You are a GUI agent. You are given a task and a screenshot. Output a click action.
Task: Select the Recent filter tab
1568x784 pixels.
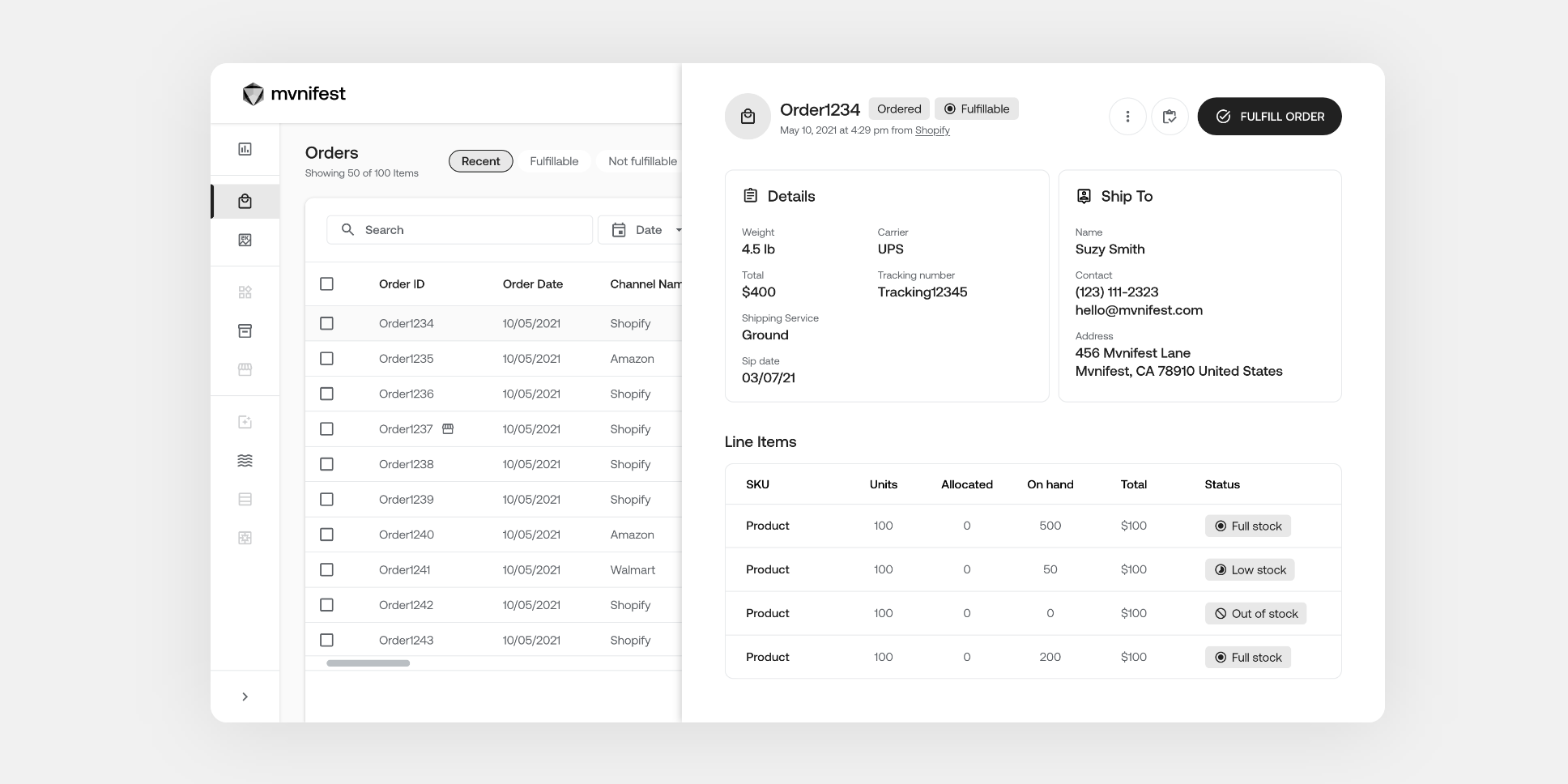pyautogui.click(x=480, y=161)
